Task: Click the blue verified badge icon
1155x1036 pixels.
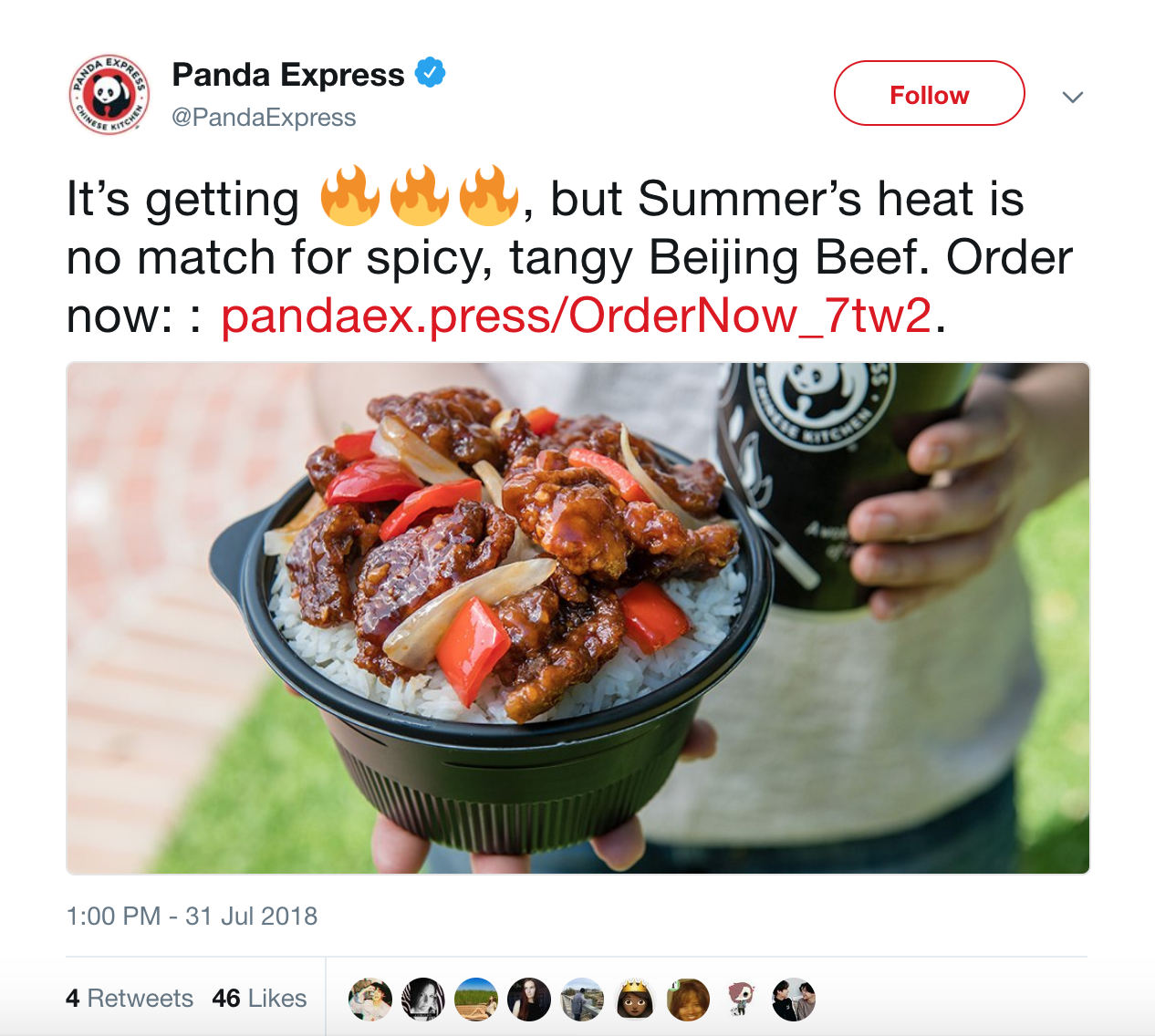Action: [430, 73]
